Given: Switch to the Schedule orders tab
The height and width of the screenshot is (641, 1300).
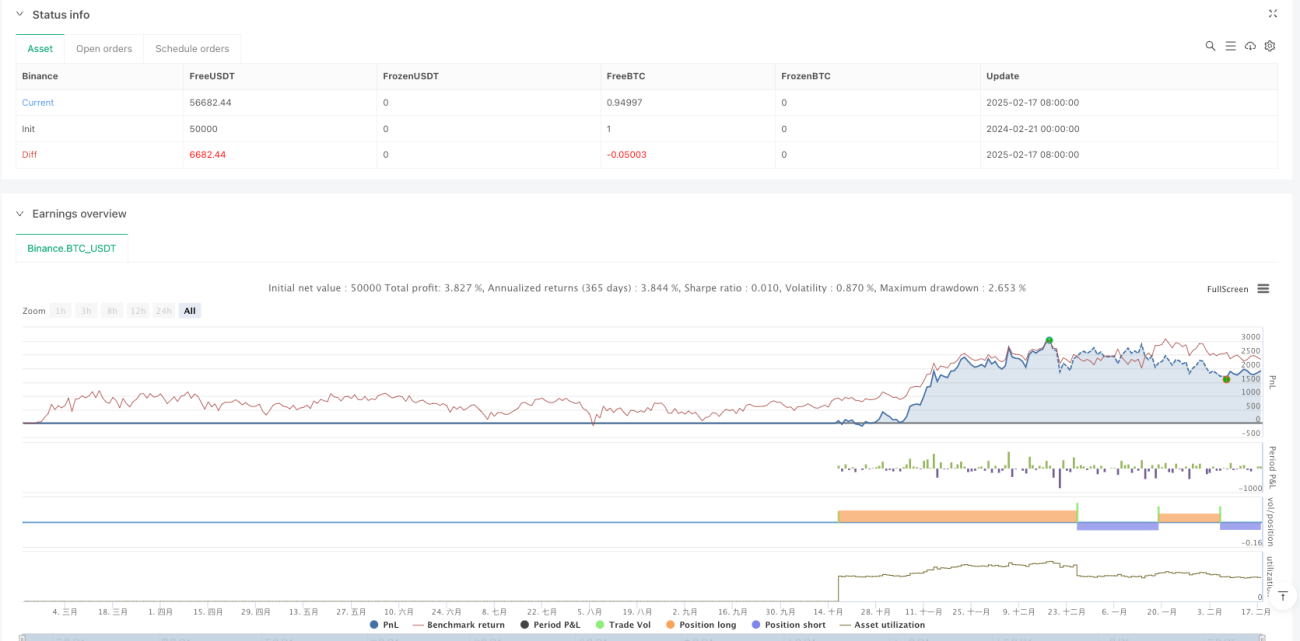Looking at the screenshot, I should 192,48.
